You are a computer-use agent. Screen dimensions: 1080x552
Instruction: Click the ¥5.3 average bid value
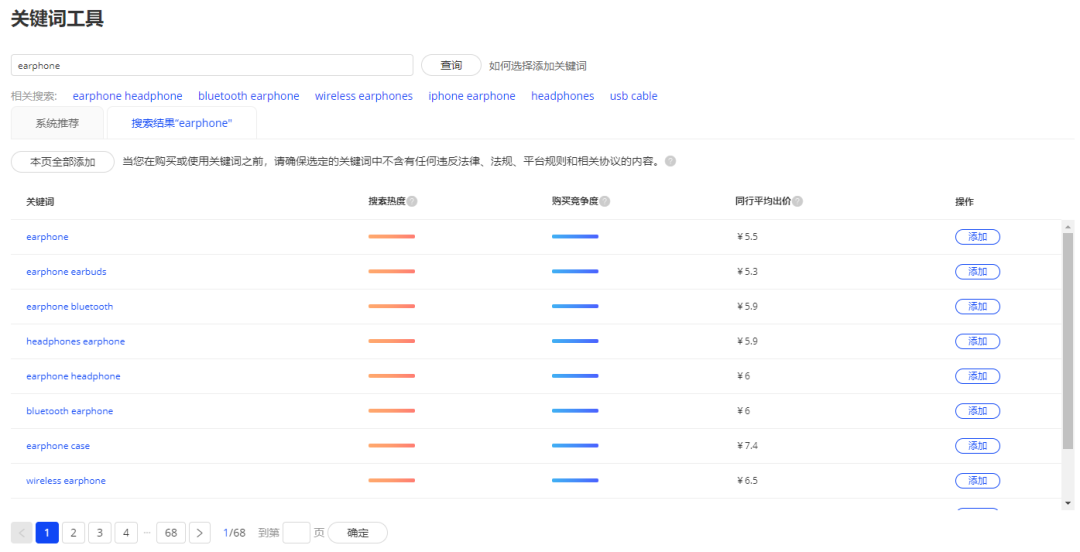click(x=747, y=272)
